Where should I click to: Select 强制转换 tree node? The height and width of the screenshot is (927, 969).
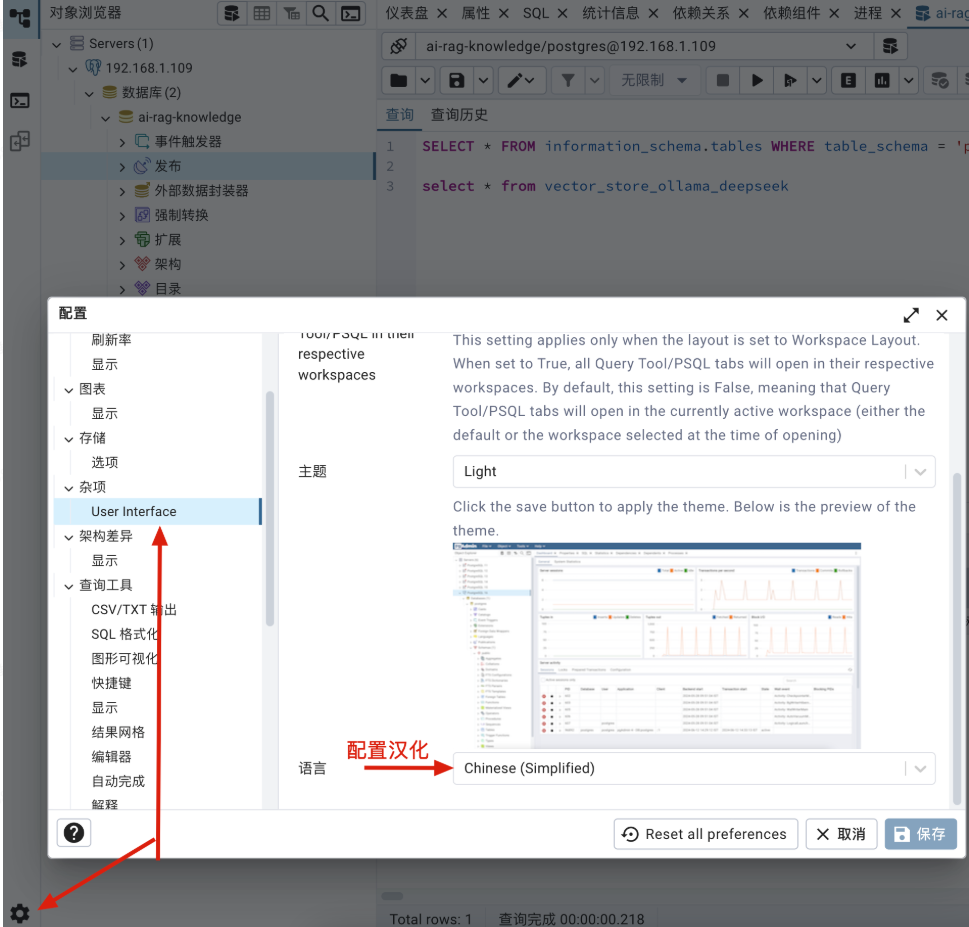181,216
